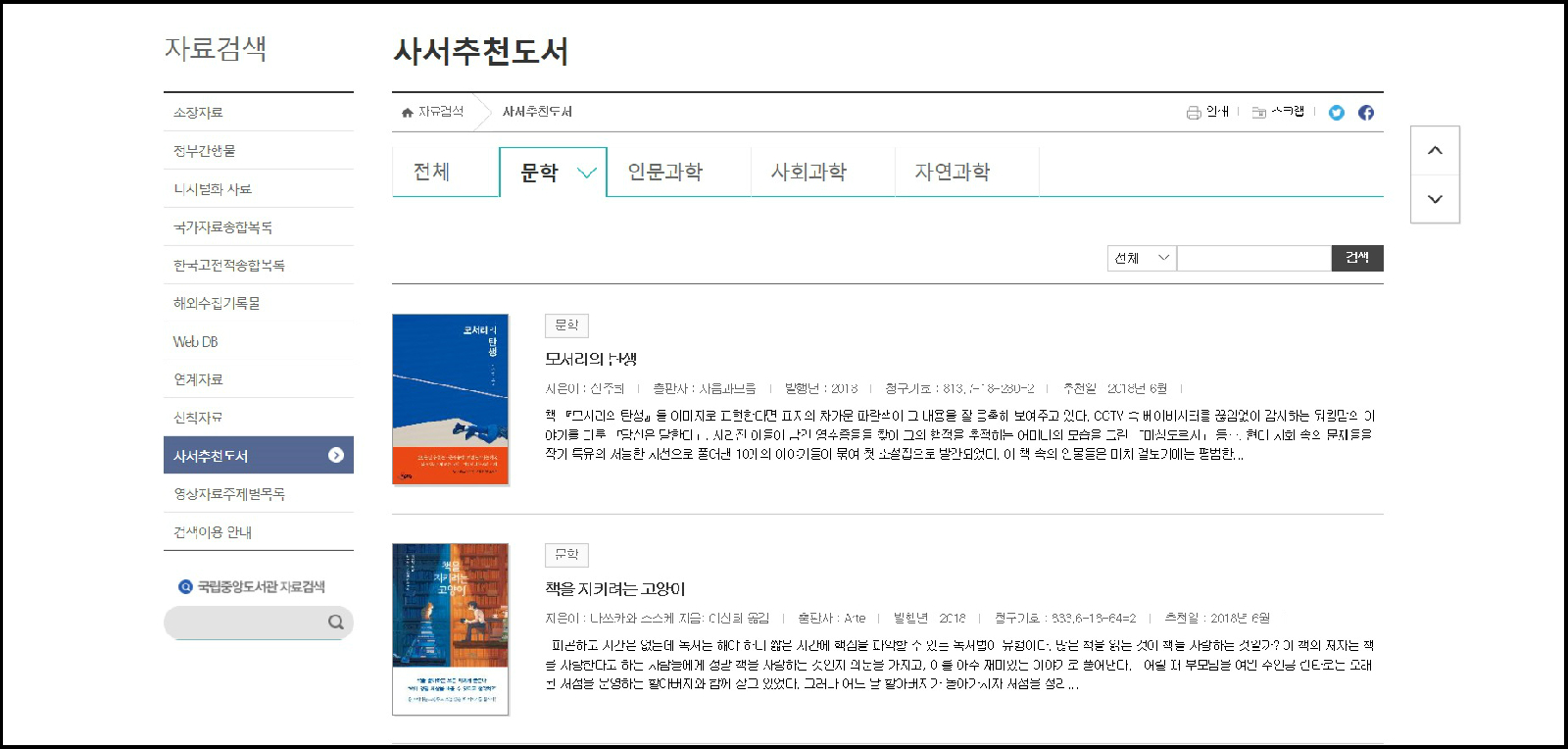Click the 문학 tag above 모서리의 탄생
The height and width of the screenshot is (749, 1568).
point(566,325)
